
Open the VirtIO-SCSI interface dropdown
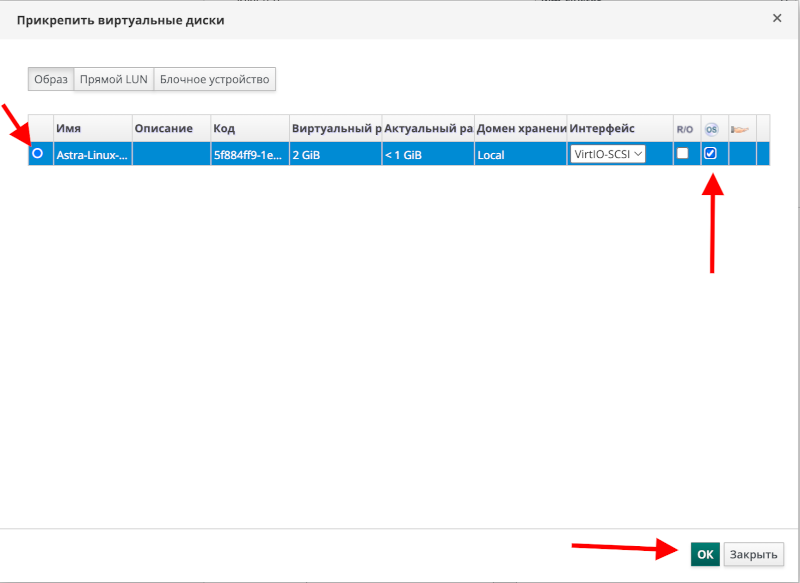coord(607,154)
